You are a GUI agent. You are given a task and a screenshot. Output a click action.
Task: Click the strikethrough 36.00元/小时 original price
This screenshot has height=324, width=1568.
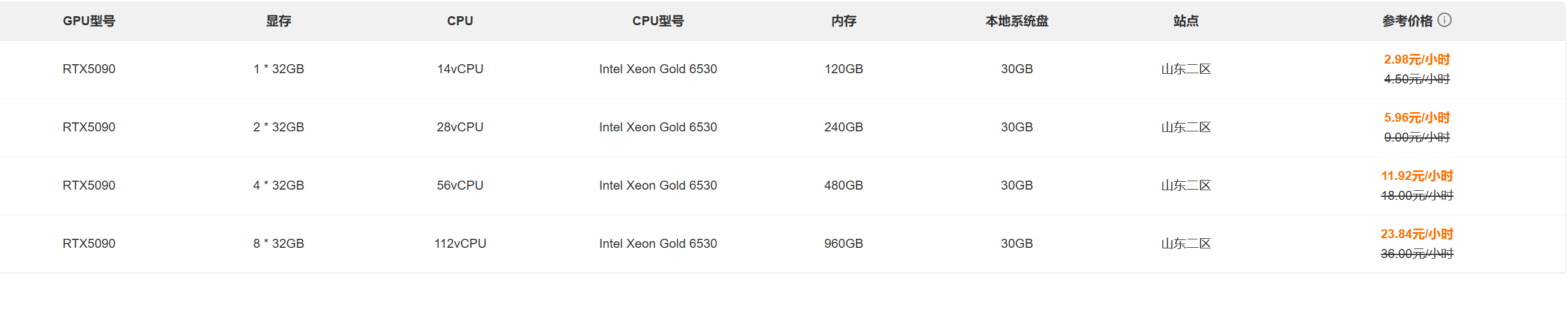[1417, 253]
